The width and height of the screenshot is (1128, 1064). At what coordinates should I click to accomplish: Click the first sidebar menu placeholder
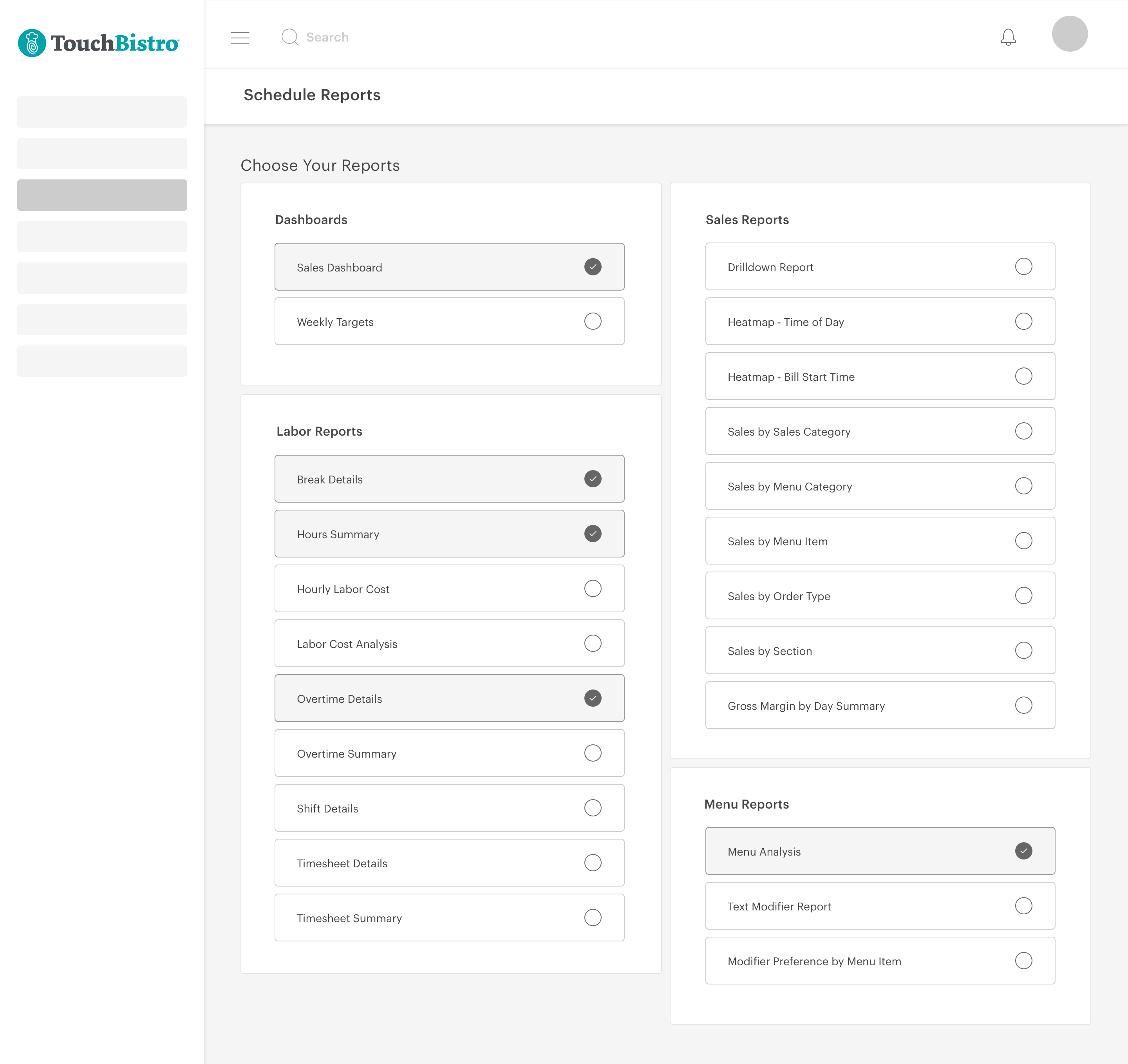point(102,112)
